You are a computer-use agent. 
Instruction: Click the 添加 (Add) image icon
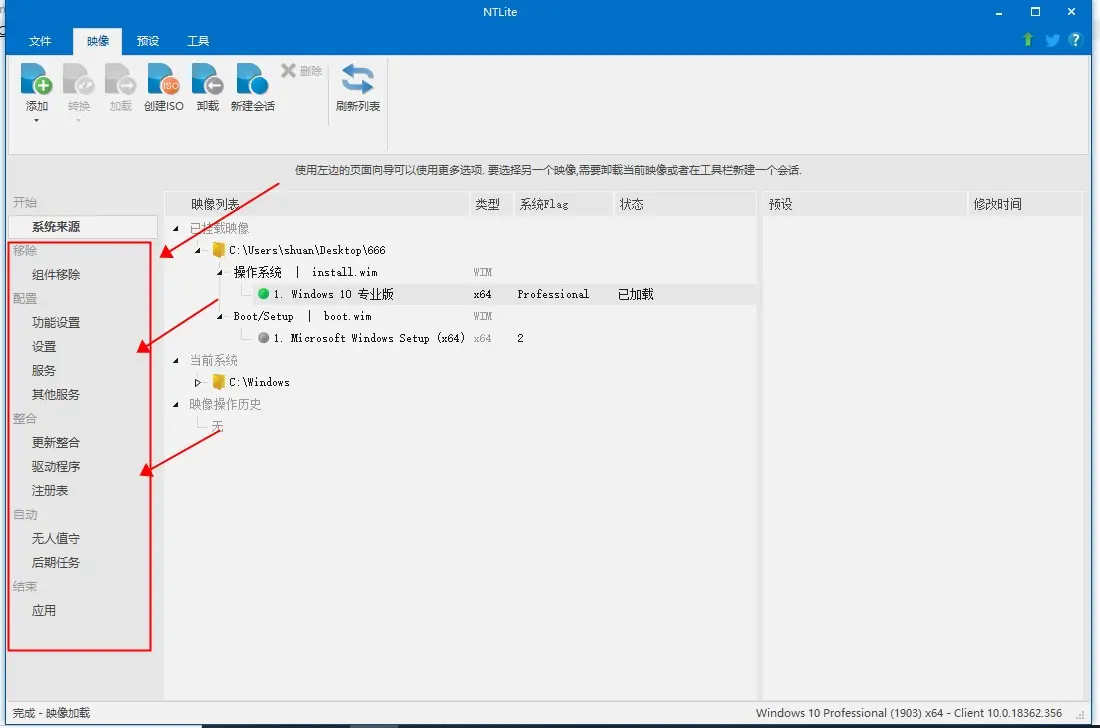tap(36, 79)
